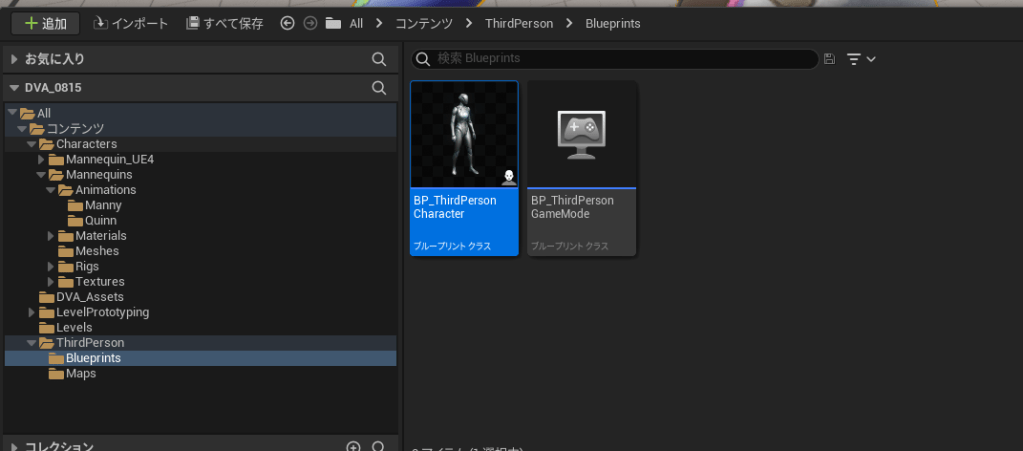1023x451 pixels.
Task: Click the search icon in DVA_0815 header
Action: point(379,88)
